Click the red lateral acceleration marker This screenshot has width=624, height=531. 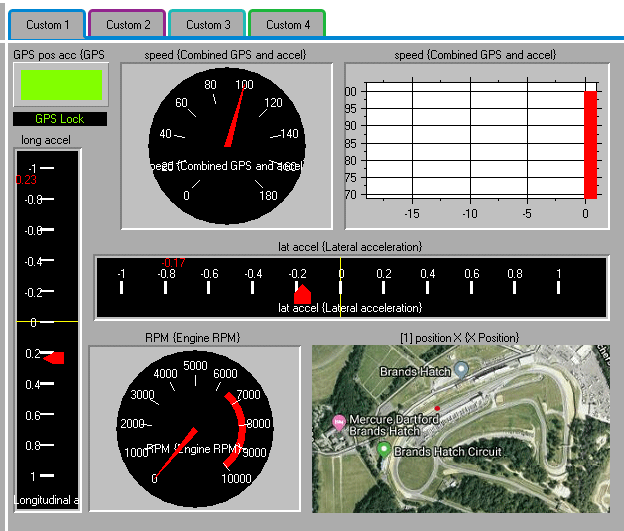coord(303,294)
